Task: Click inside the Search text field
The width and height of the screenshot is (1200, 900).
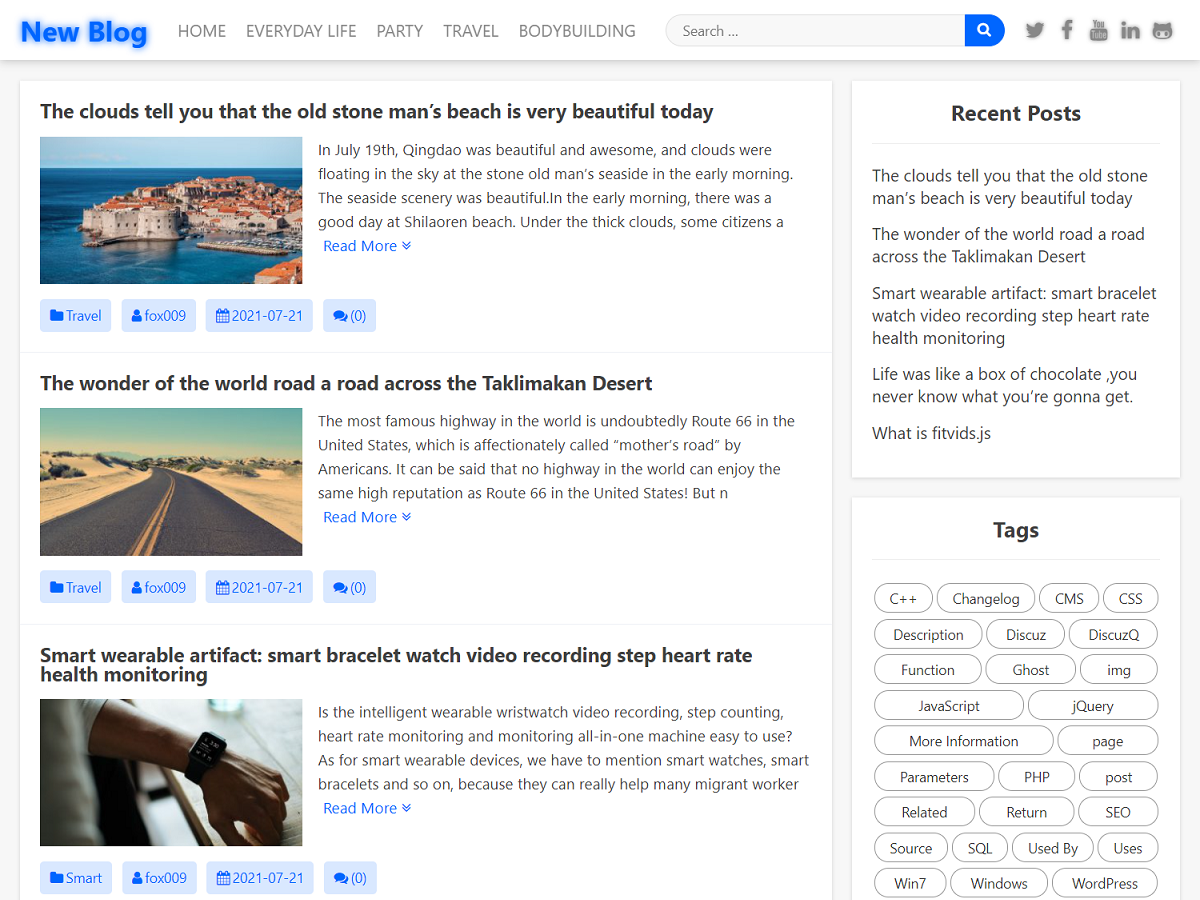Action: pos(815,31)
